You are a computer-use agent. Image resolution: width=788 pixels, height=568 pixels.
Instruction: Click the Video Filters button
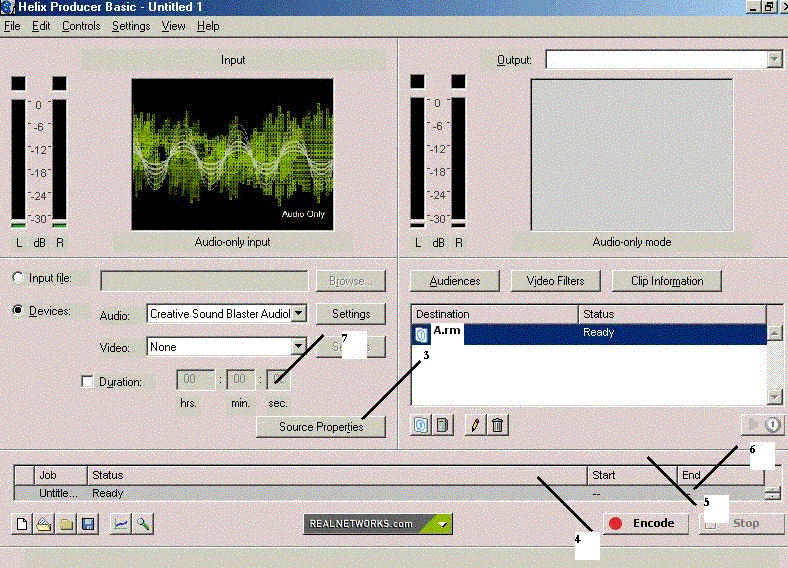[x=555, y=281]
